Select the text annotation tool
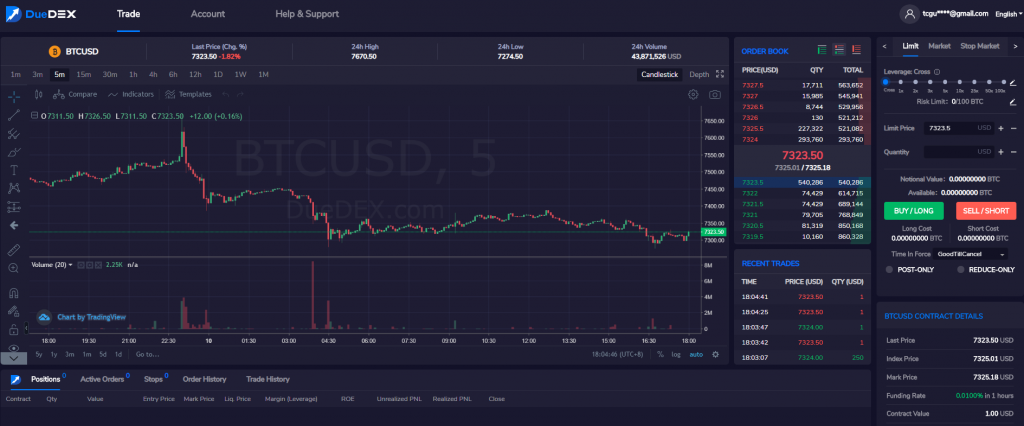 click(x=14, y=187)
